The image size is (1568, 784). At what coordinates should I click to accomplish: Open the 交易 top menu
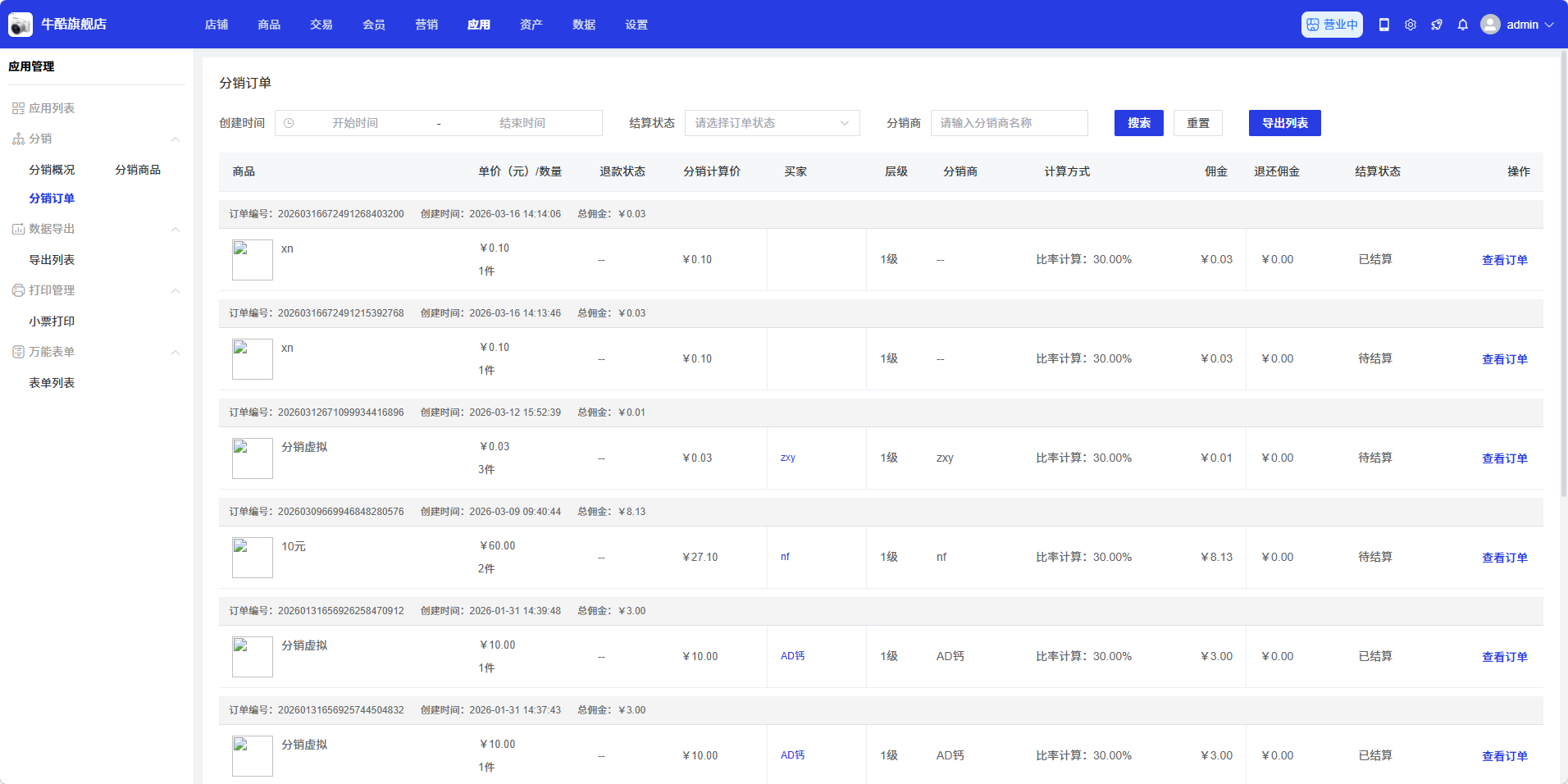(321, 25)
